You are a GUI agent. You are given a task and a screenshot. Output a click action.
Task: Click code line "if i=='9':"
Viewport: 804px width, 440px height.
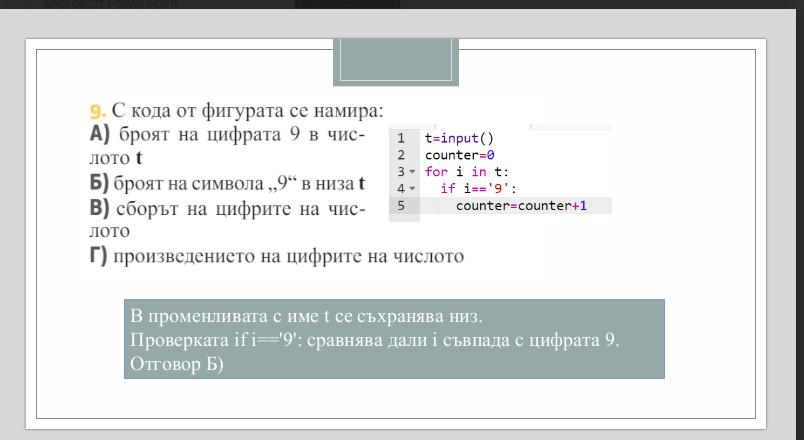pos(478,189)
